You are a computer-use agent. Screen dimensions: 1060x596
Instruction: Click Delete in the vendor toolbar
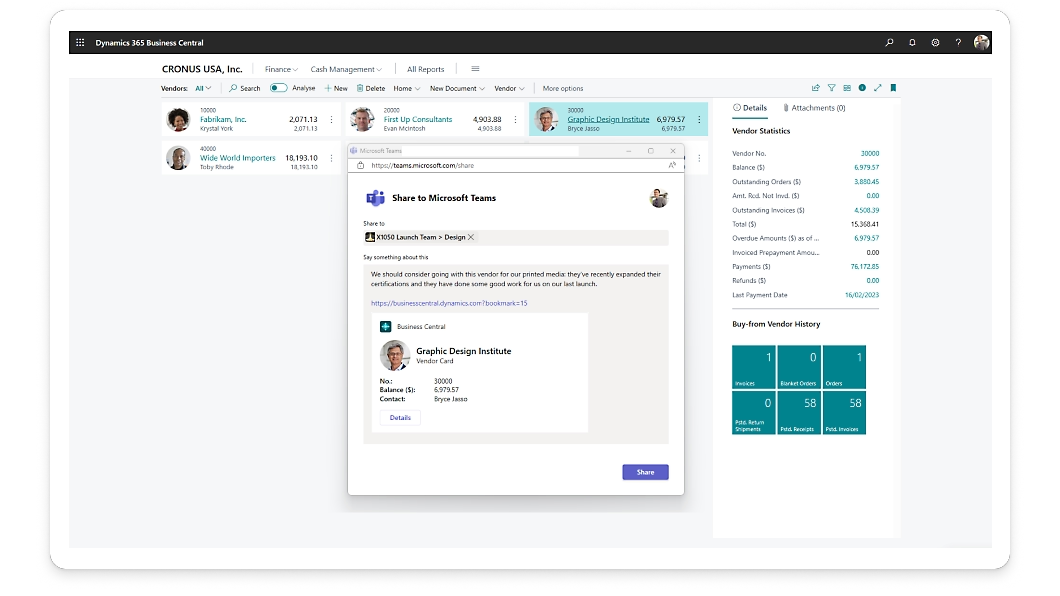(371, 89)
